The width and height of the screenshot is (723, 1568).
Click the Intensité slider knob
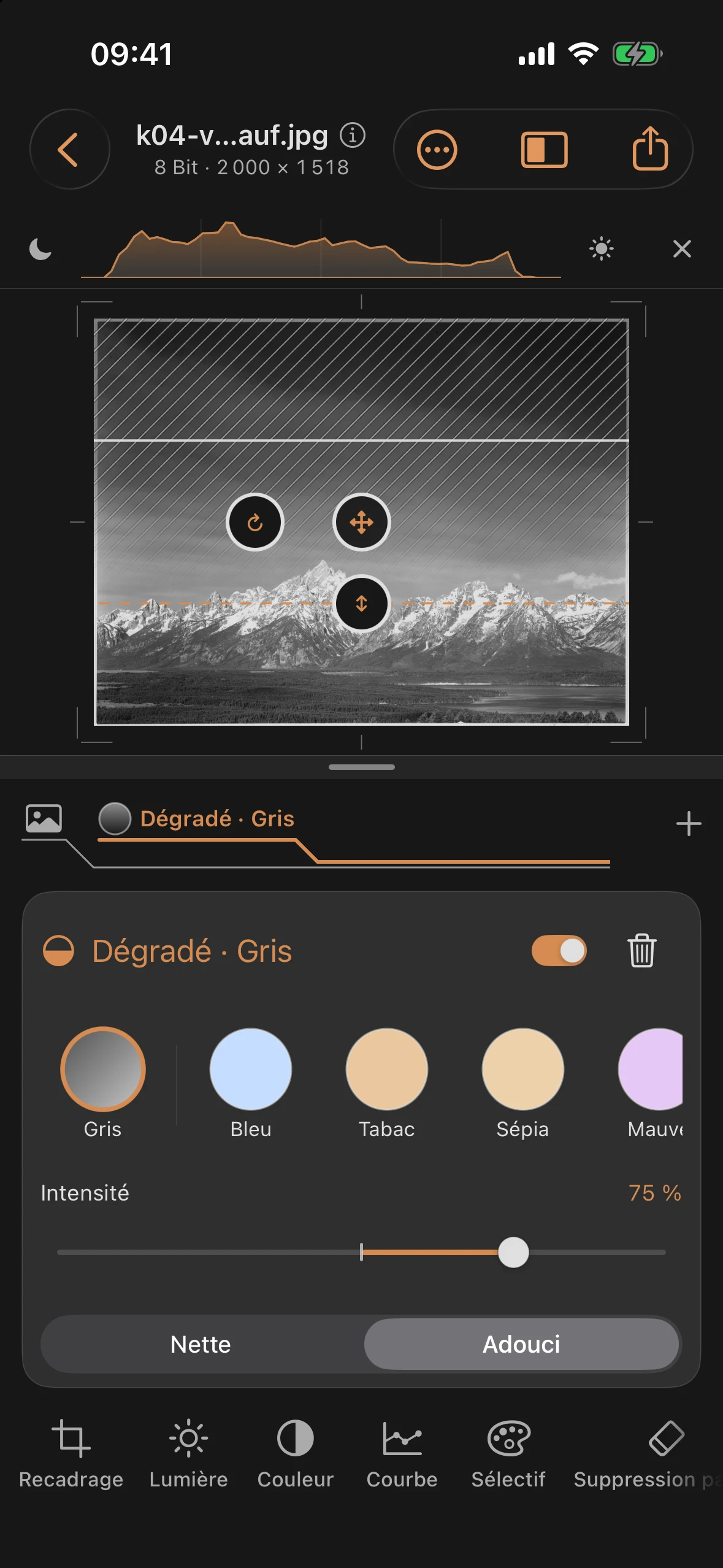point(513,1252)
